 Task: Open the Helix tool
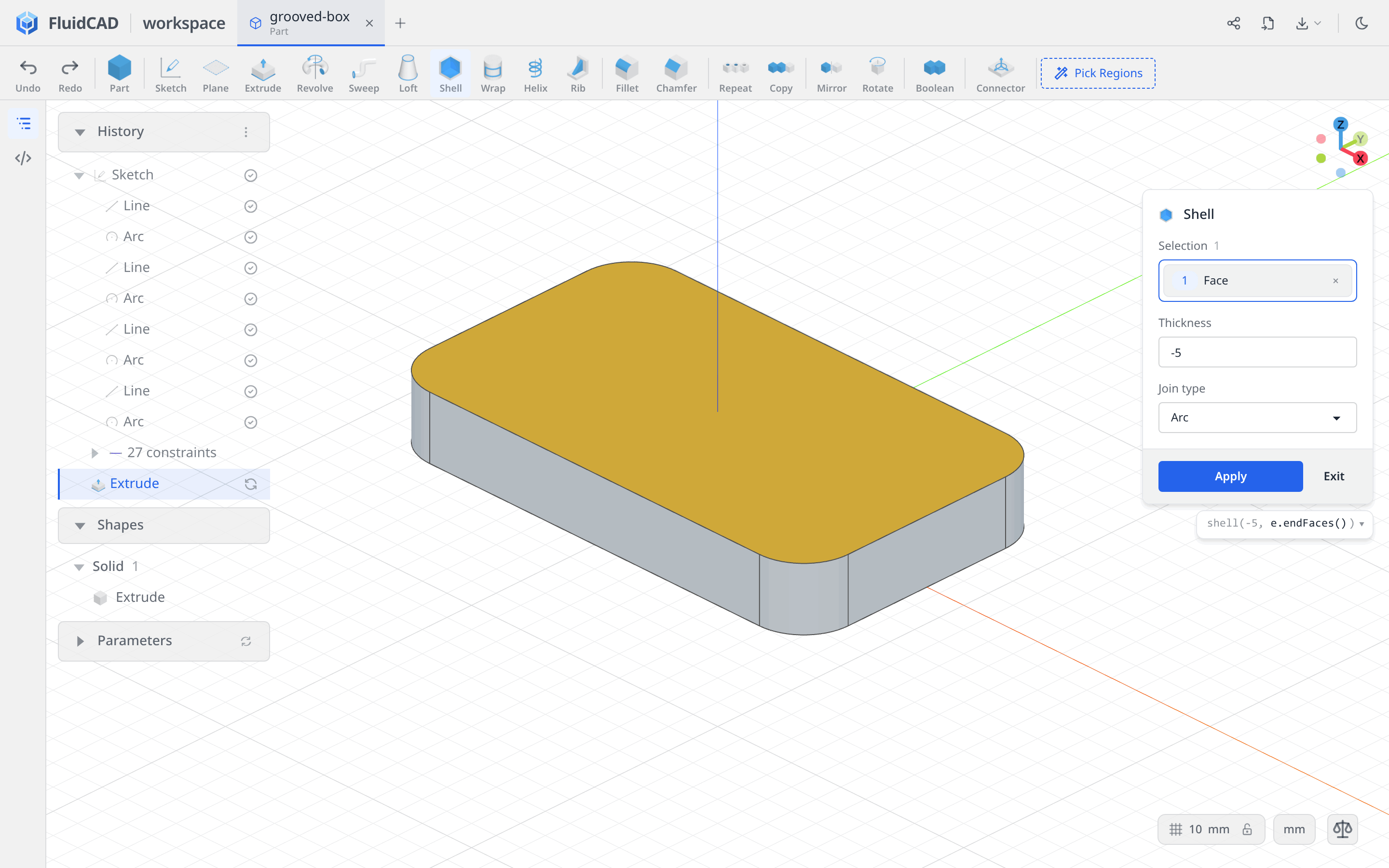point(535,74)
